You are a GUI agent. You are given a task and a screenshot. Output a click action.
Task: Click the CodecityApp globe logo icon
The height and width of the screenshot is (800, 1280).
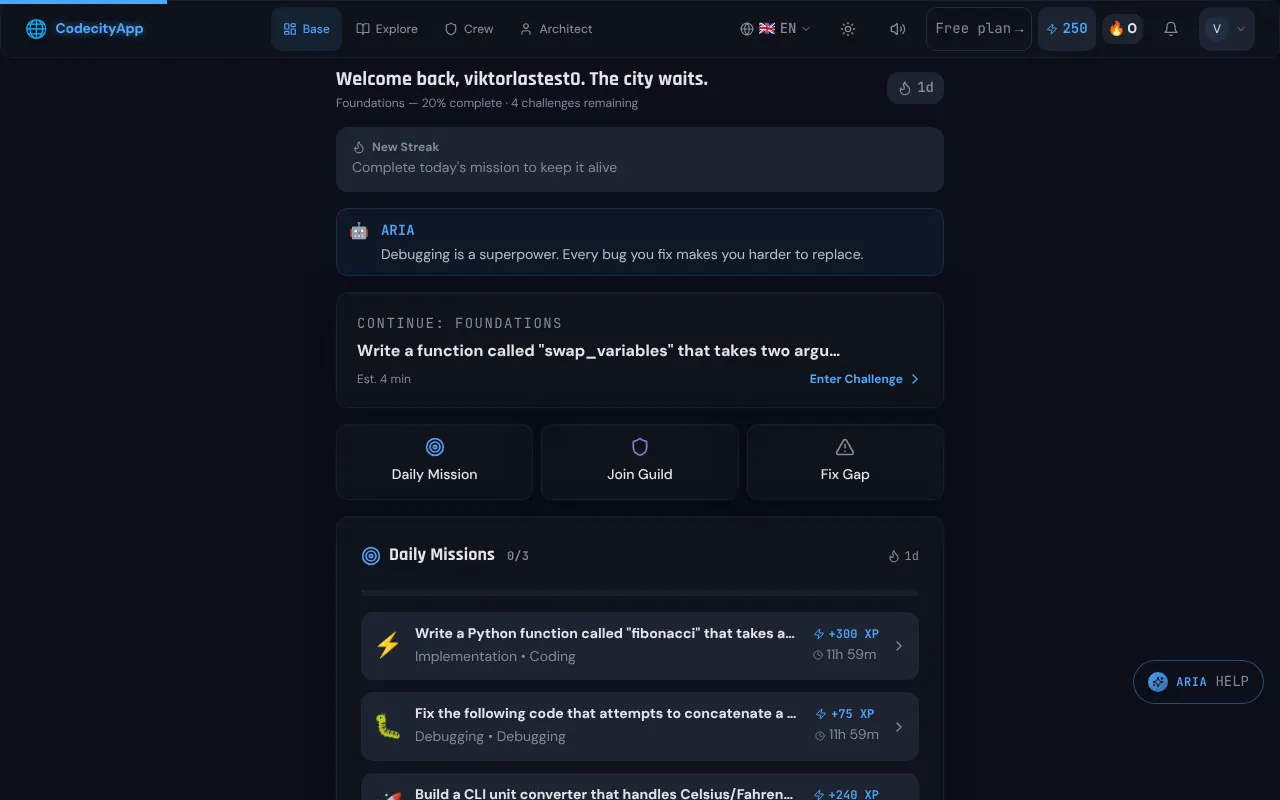pyautogui.click(x=36, y=29)
